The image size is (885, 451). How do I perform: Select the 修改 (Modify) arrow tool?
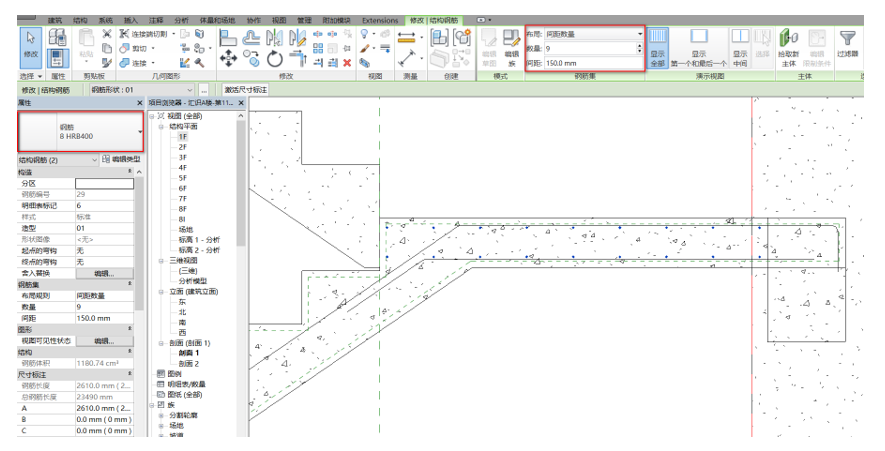[30, 44]
